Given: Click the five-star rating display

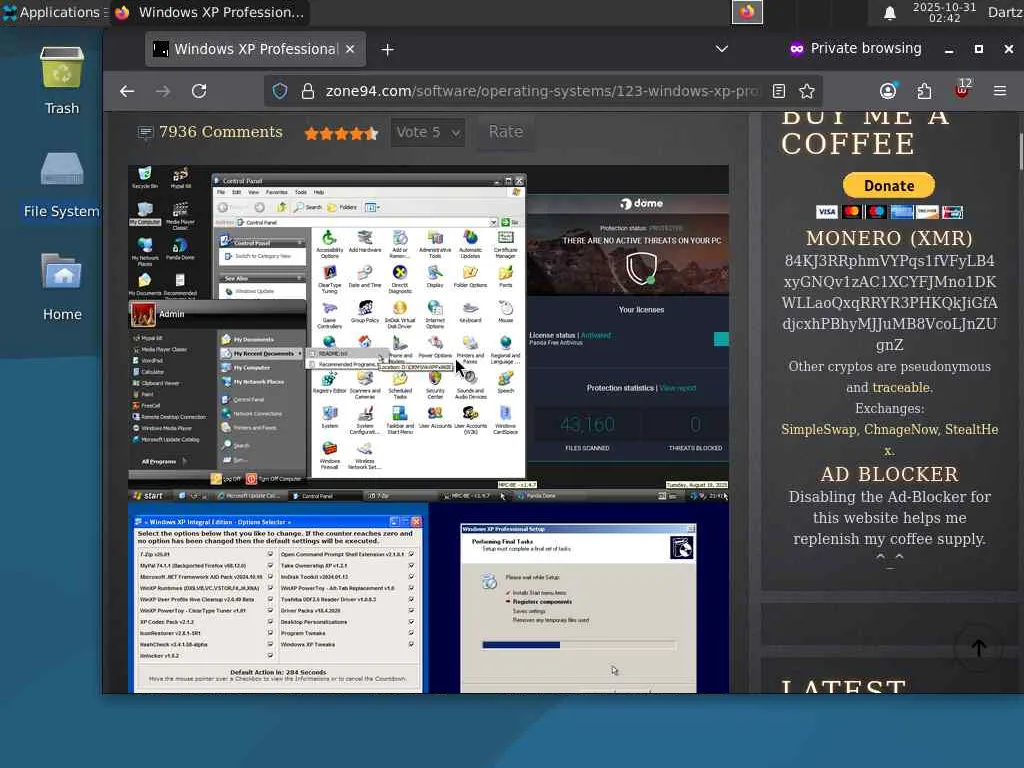Looking at the screenshot, I should [x=341, y=133].
